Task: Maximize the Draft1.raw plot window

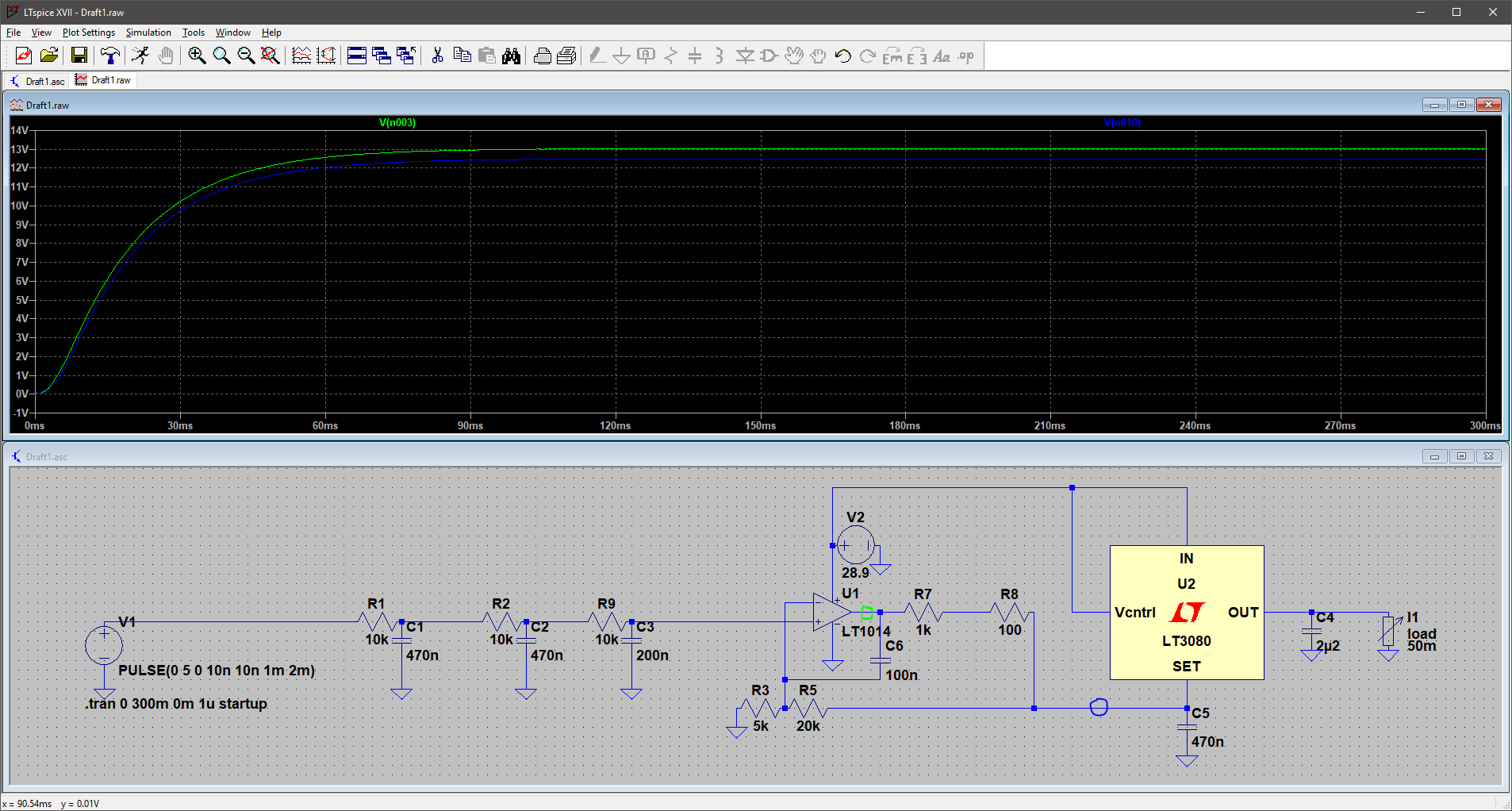Action: pos(1461,105)
